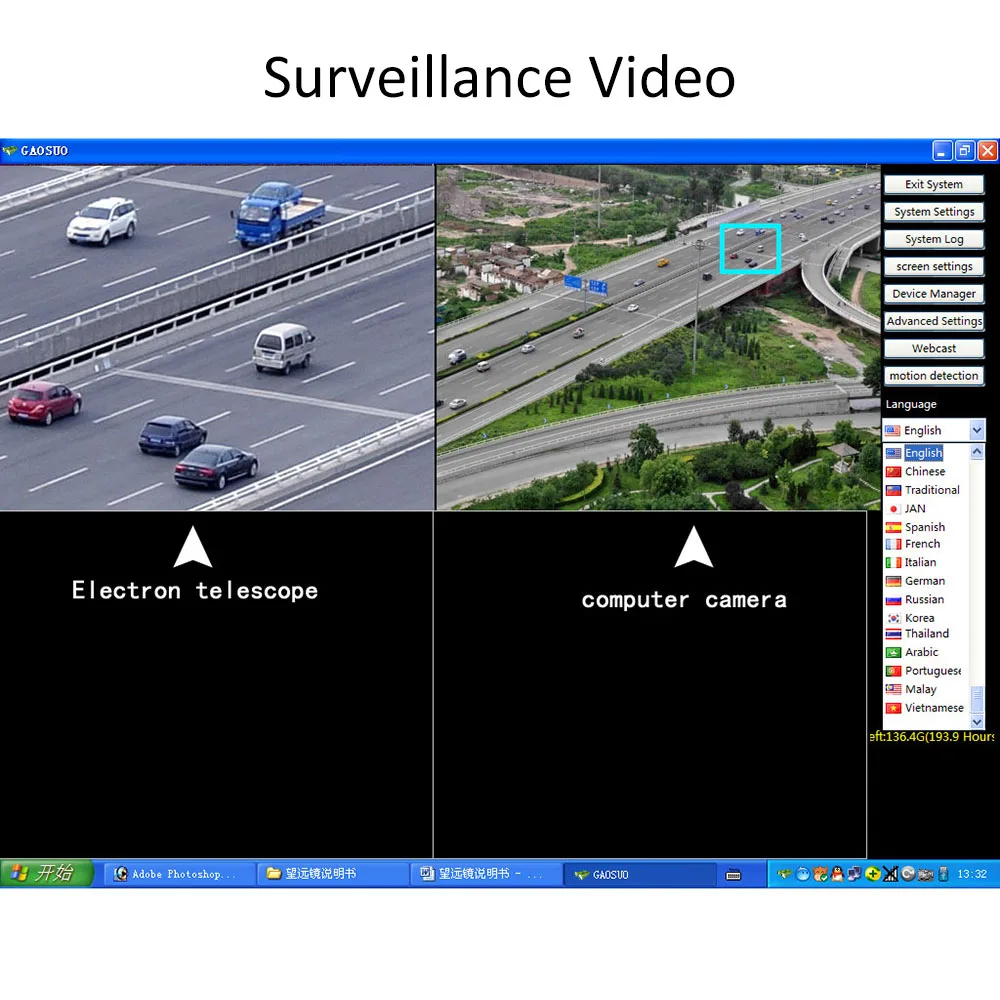Click the USB safely remove tray icon
The height and width of the screenshot is (1000, 1000).
944,874
